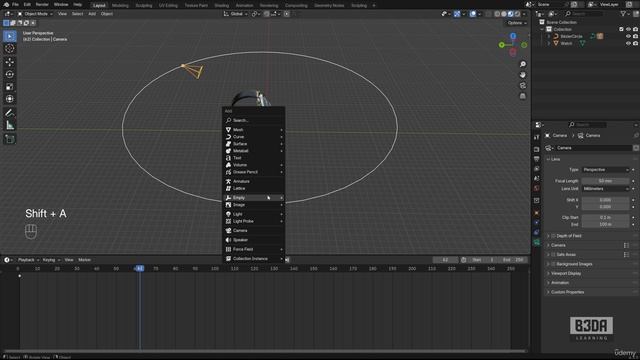This screenshot has height=360, width=640.
Task: Click the timeline current frame field
Action: tap(445, 260)
